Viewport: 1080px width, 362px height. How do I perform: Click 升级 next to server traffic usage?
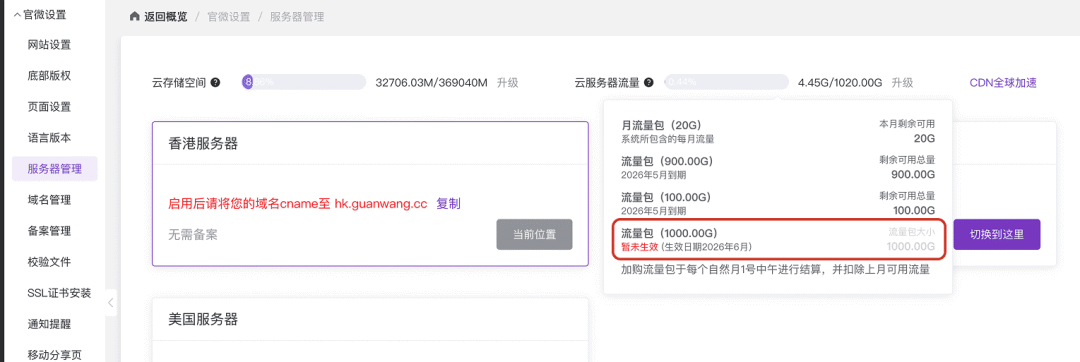[x=902, y=83]
